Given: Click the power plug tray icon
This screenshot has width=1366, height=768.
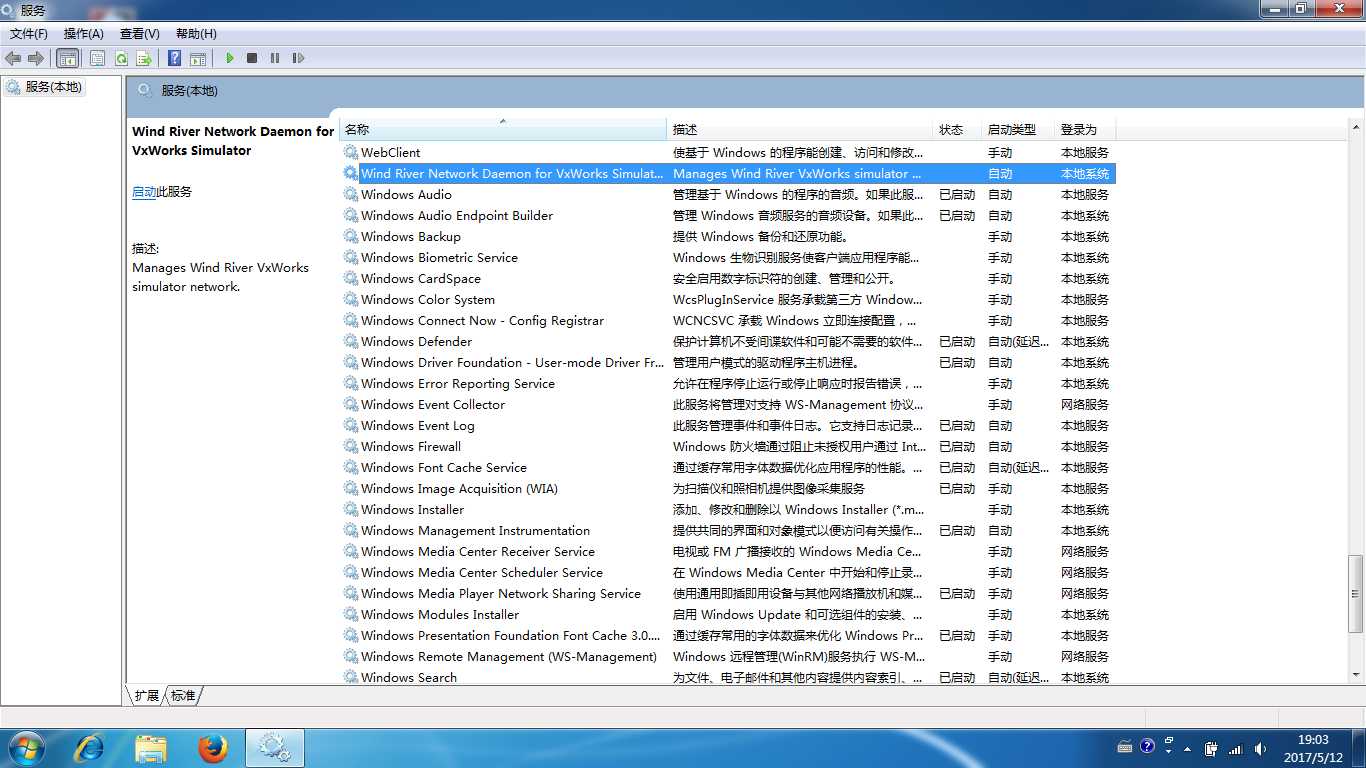Looking at the screenshot, I should (x=1211, y=748).
